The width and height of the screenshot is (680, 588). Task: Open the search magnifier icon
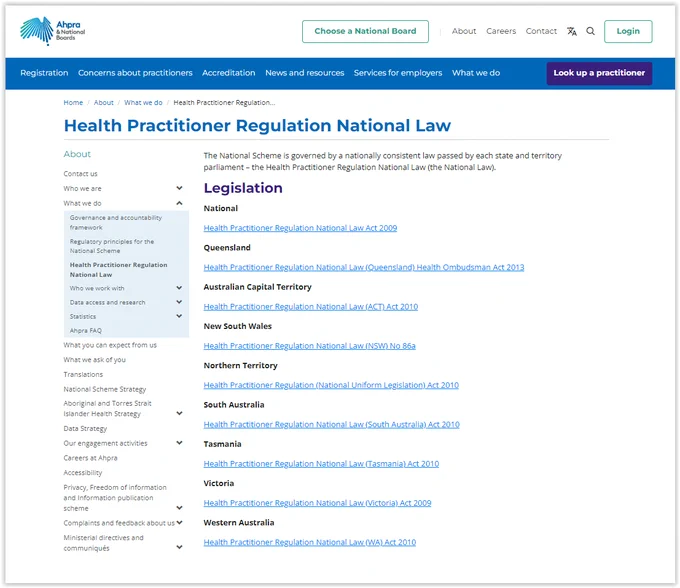click(590, 31)
